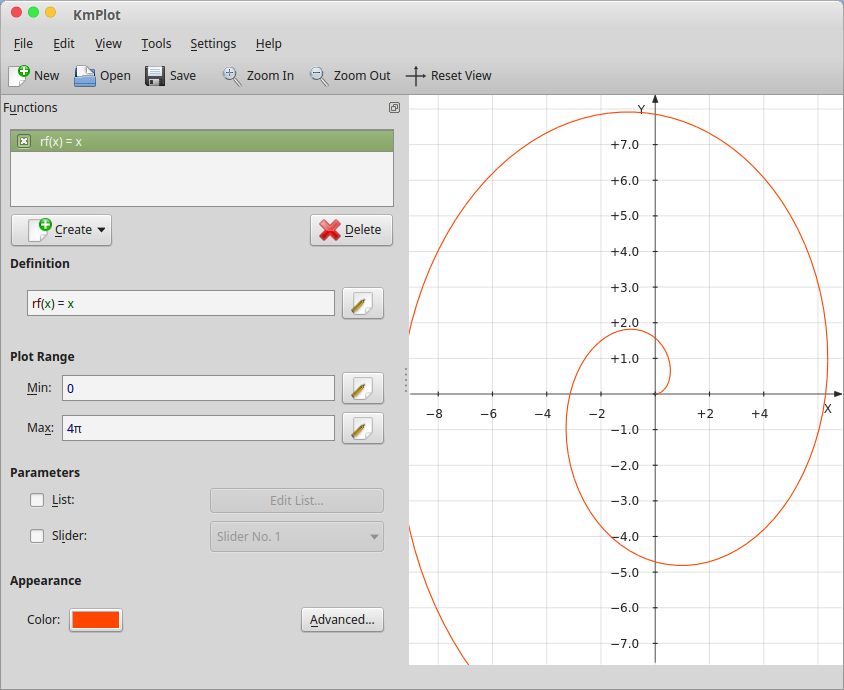Create a new plot file

[x=34, y=75]
